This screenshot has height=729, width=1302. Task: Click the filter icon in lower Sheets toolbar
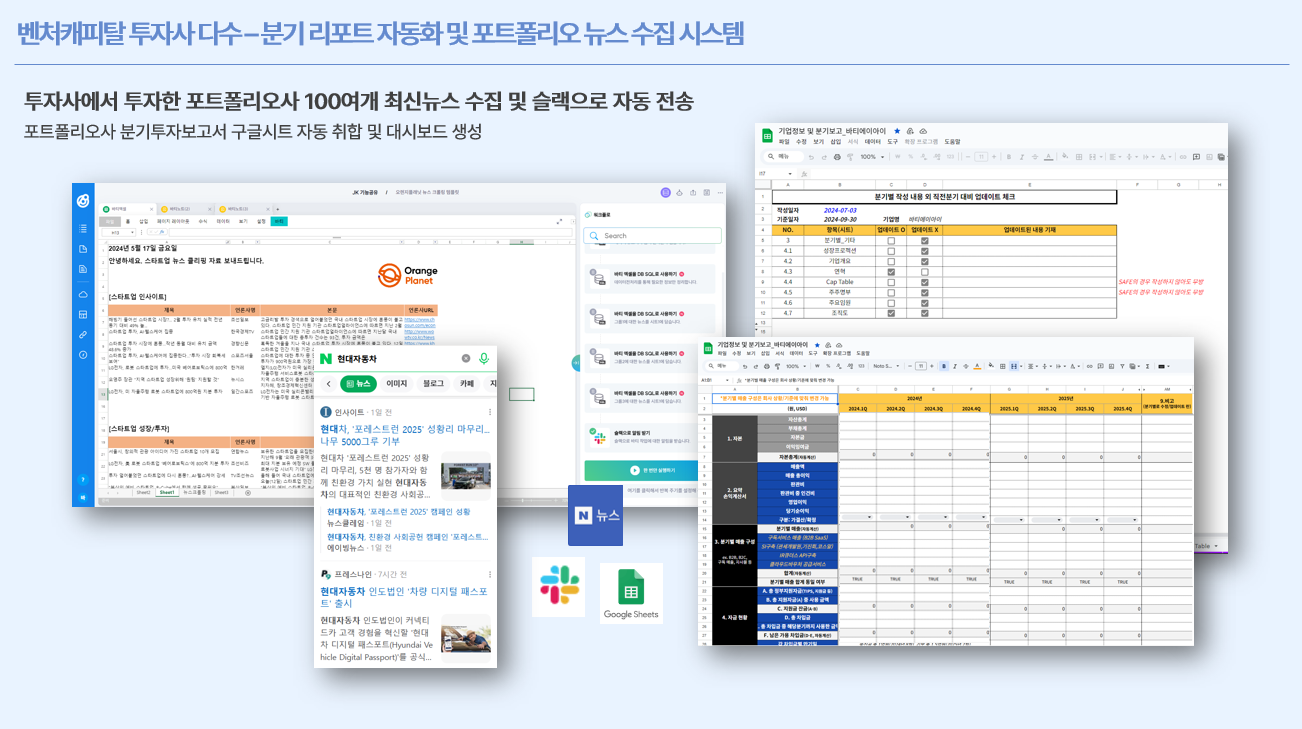click(x=1122, y=366)
